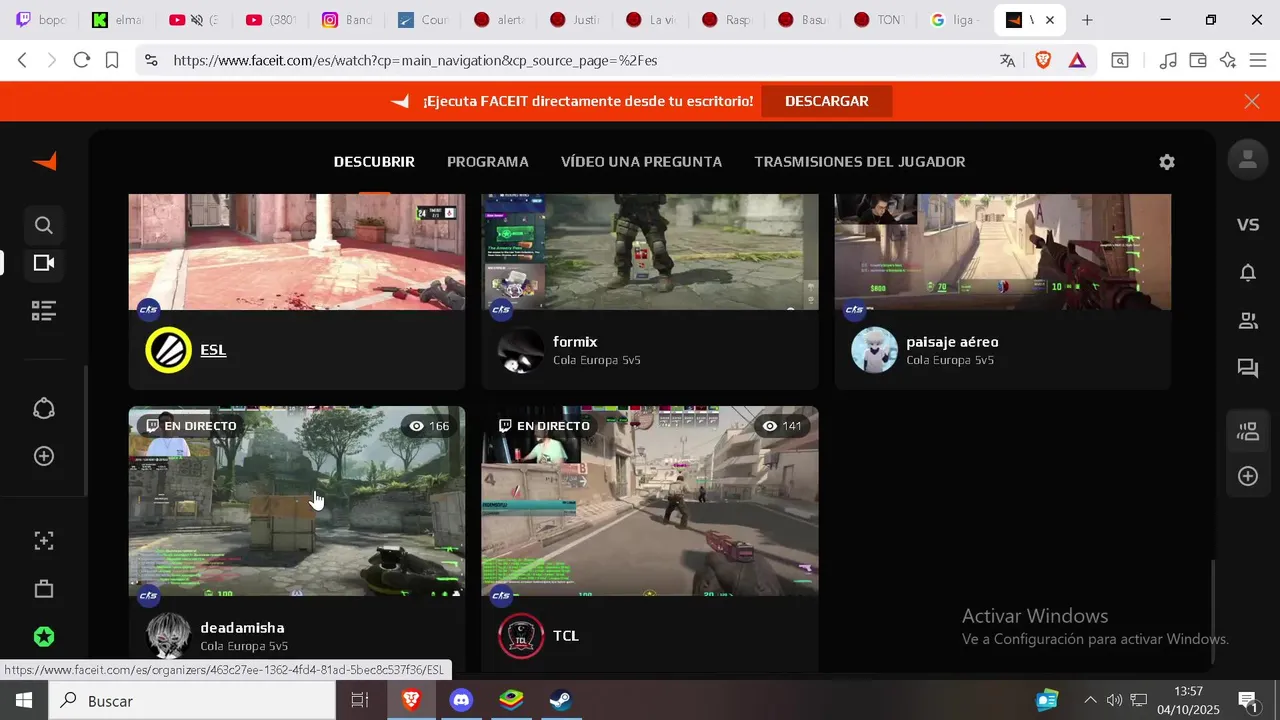The width and height of the screenshot is (1280, 720).
Task: Open the Brave wallet icon in toolbar
Action: [x=1197, y=60]
